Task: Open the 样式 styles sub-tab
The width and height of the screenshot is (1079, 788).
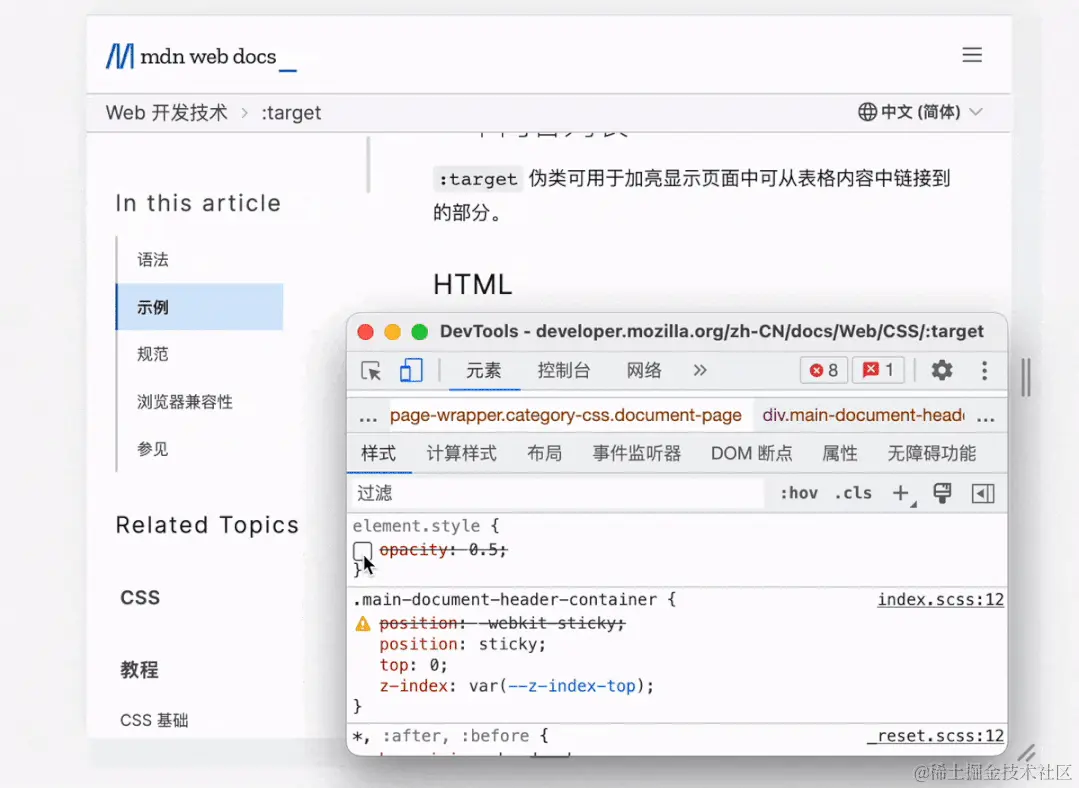Action: [378, 454]
